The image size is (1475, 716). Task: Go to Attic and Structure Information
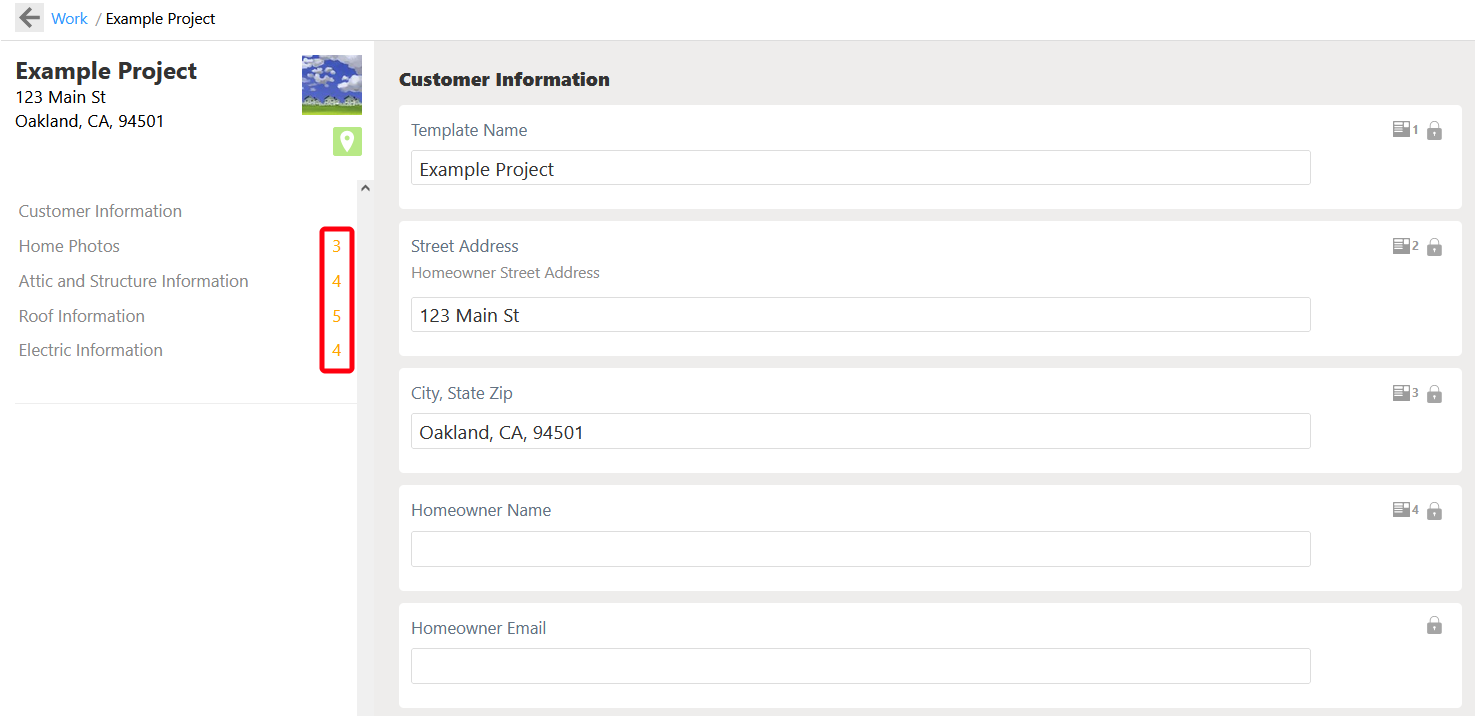pos(133,281)
